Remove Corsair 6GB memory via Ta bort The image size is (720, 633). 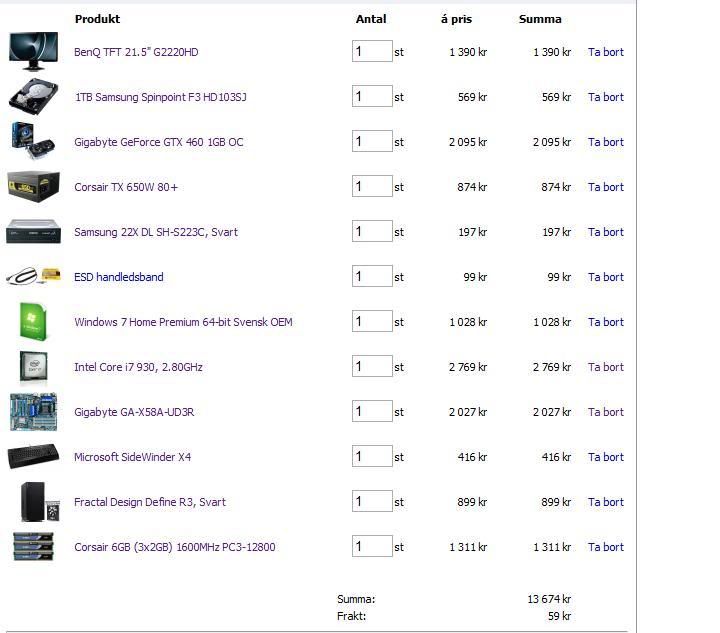click(x=605, y=547)
